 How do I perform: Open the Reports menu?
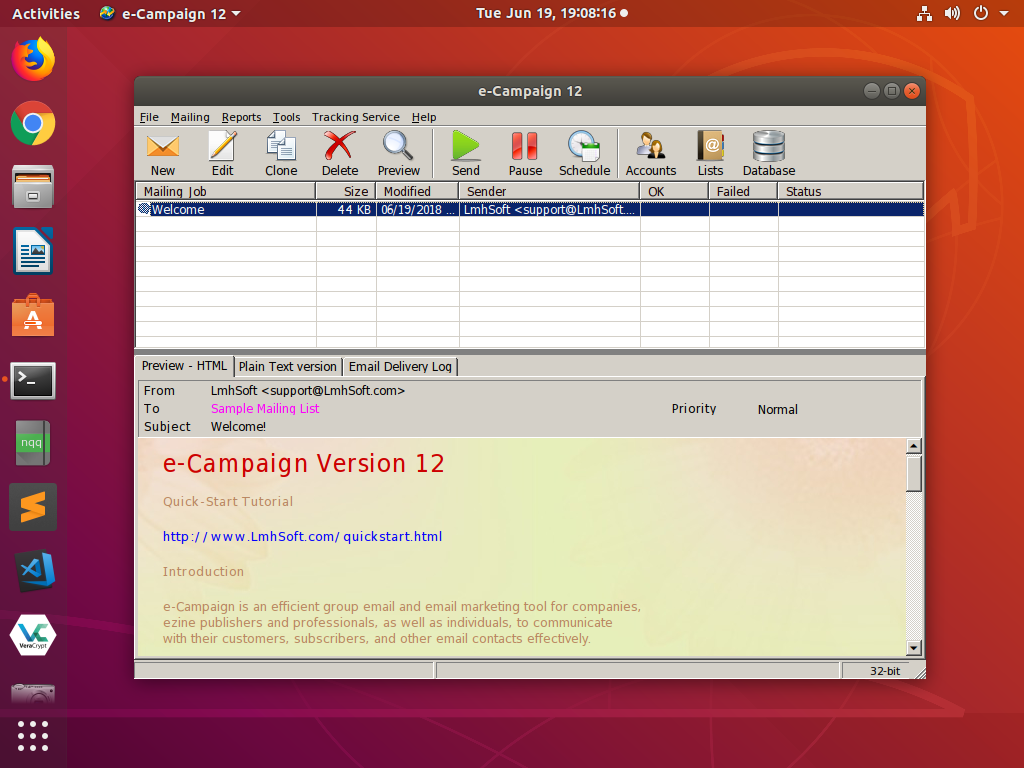click(x=241, y=117)
